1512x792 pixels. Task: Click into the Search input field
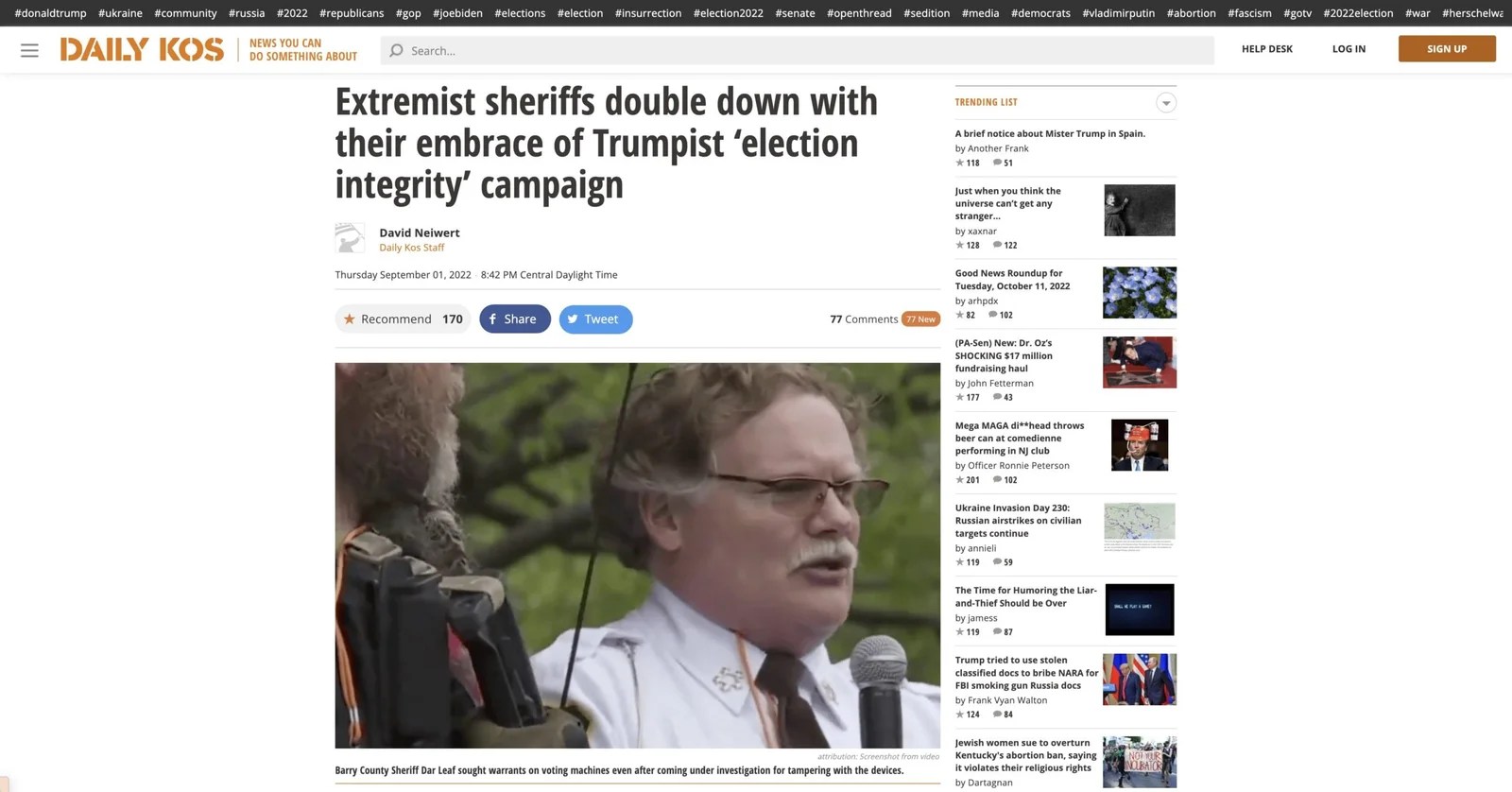tap(798, 50)
